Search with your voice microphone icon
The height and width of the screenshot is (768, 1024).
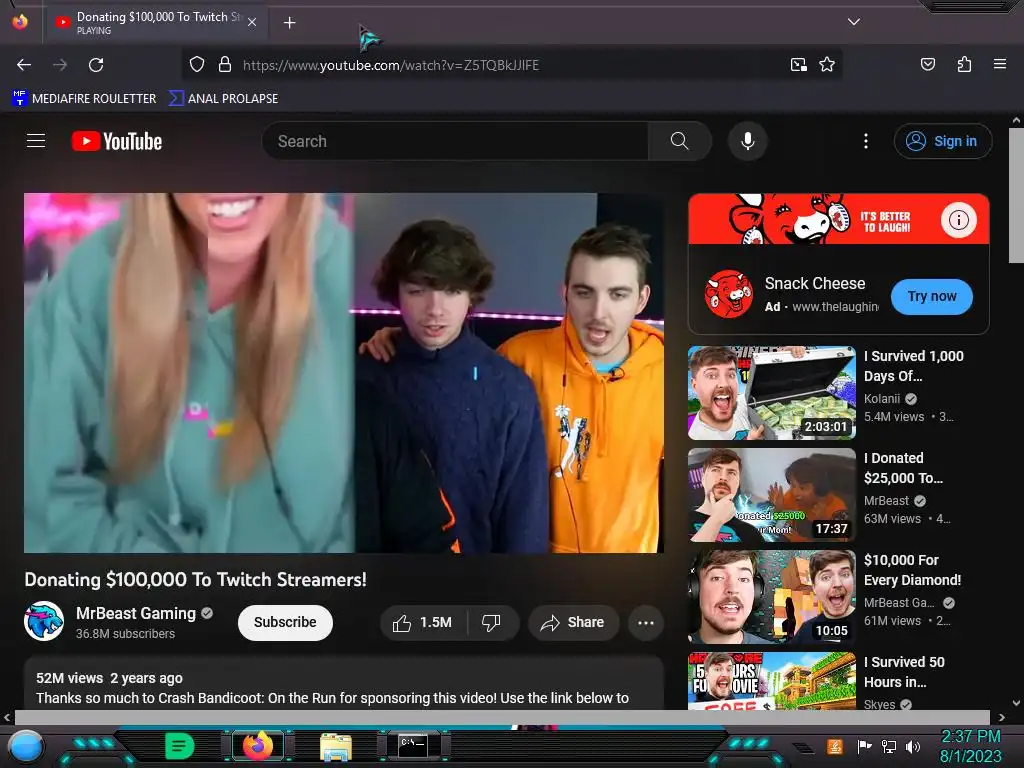(748, 141)
